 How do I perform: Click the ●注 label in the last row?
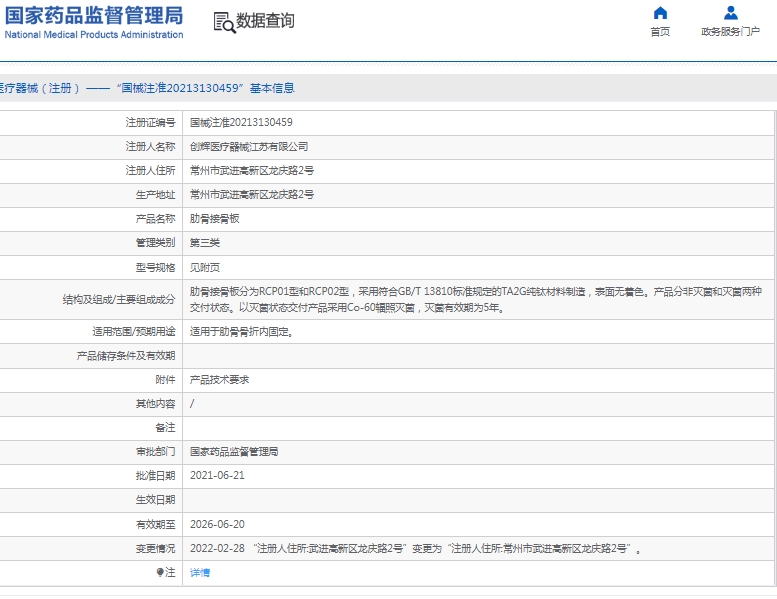tap(166, 572)
